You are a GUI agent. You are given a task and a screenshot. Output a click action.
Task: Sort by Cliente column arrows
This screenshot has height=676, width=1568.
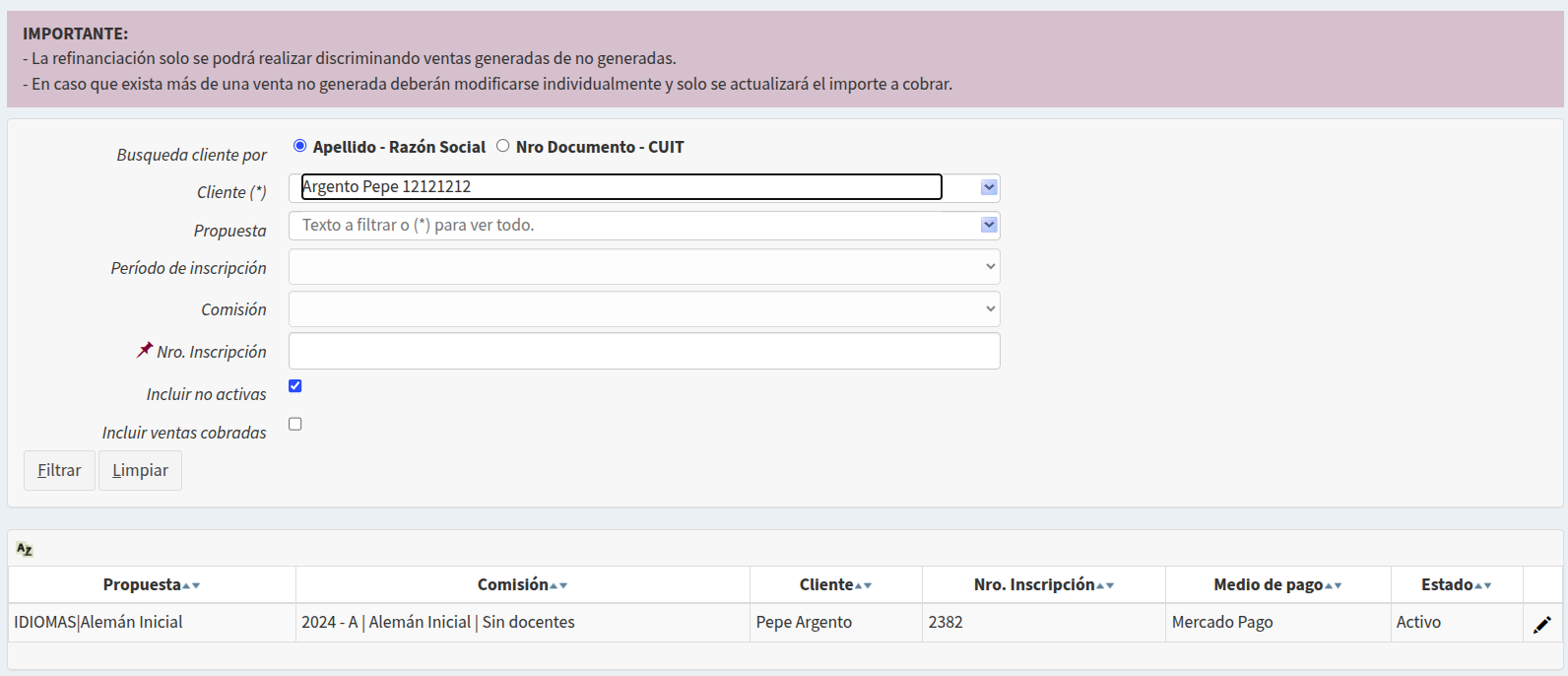coord(863,585)
